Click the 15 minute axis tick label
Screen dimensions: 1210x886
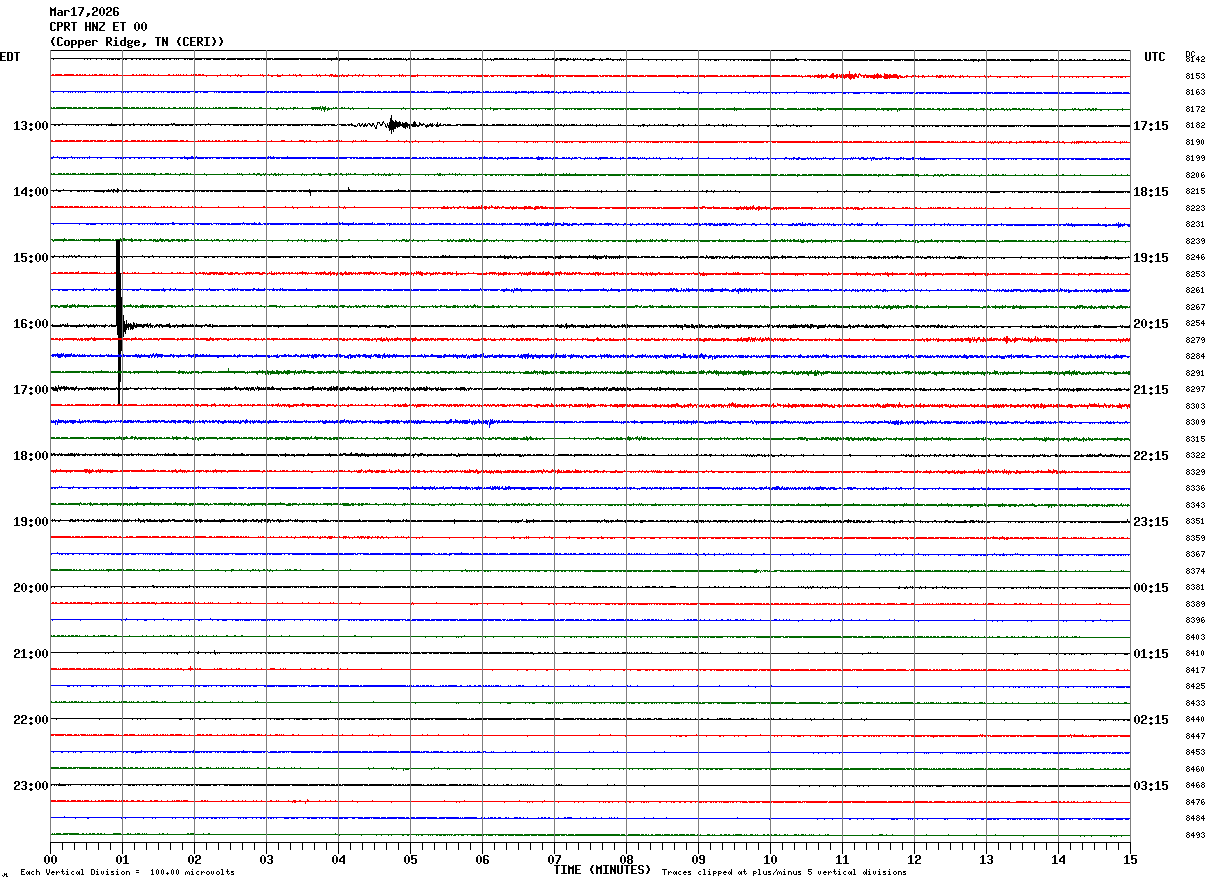tap(1130, 859)
